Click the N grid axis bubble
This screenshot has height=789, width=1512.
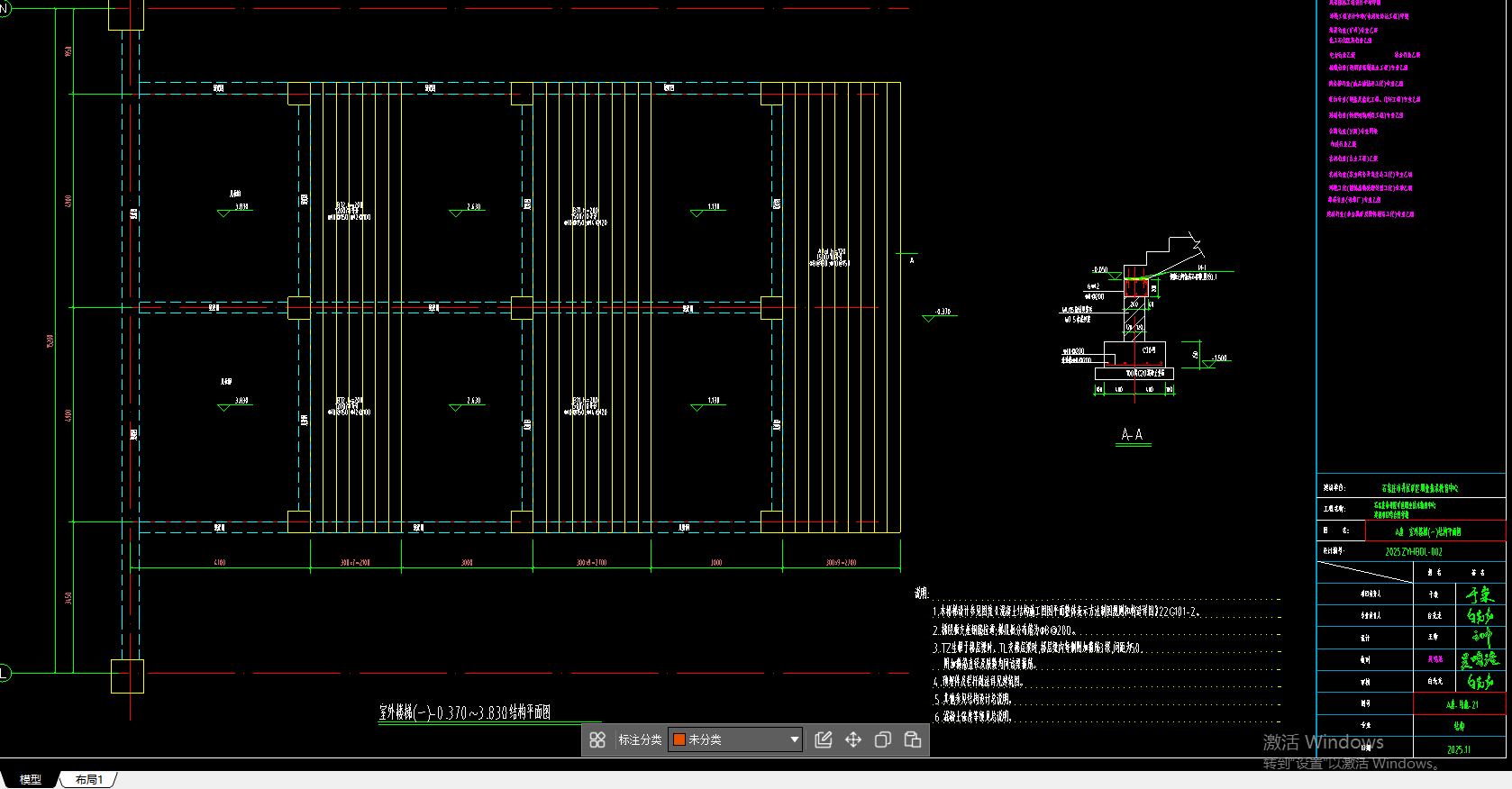click(x=4, y=9)
